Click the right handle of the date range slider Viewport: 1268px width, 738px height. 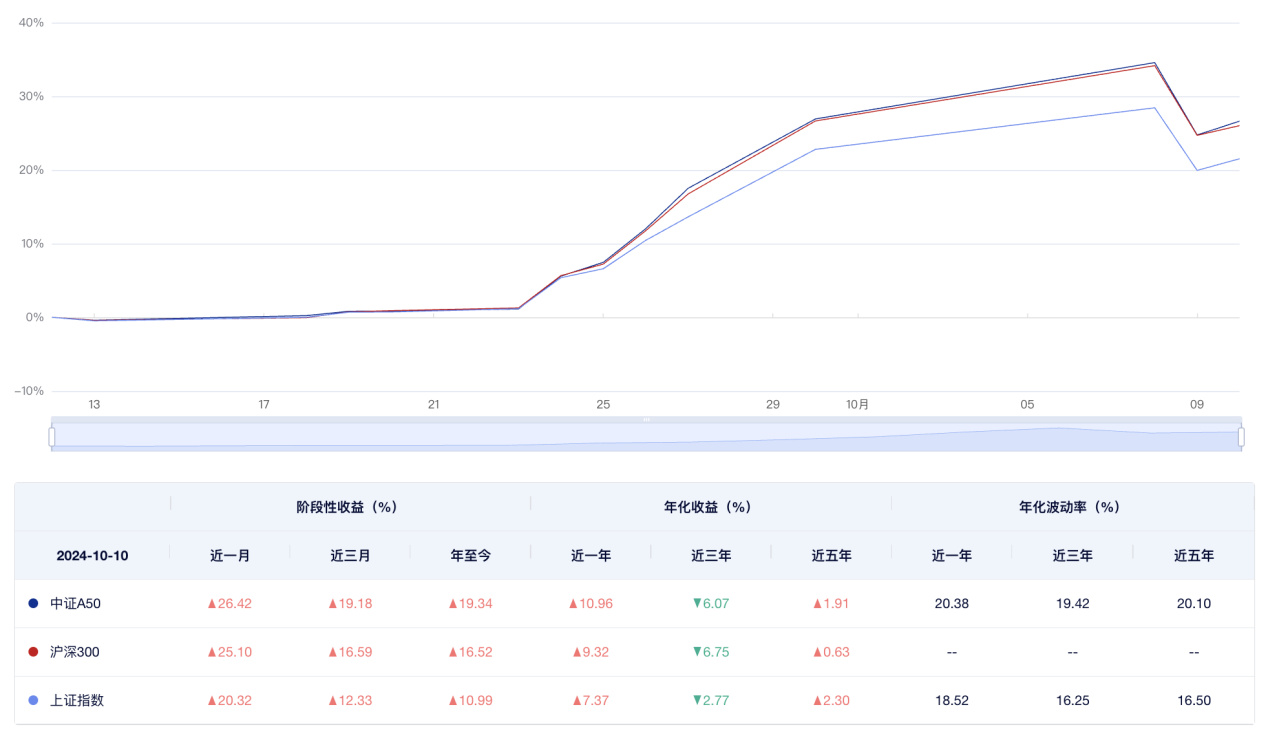(1241, 436)
